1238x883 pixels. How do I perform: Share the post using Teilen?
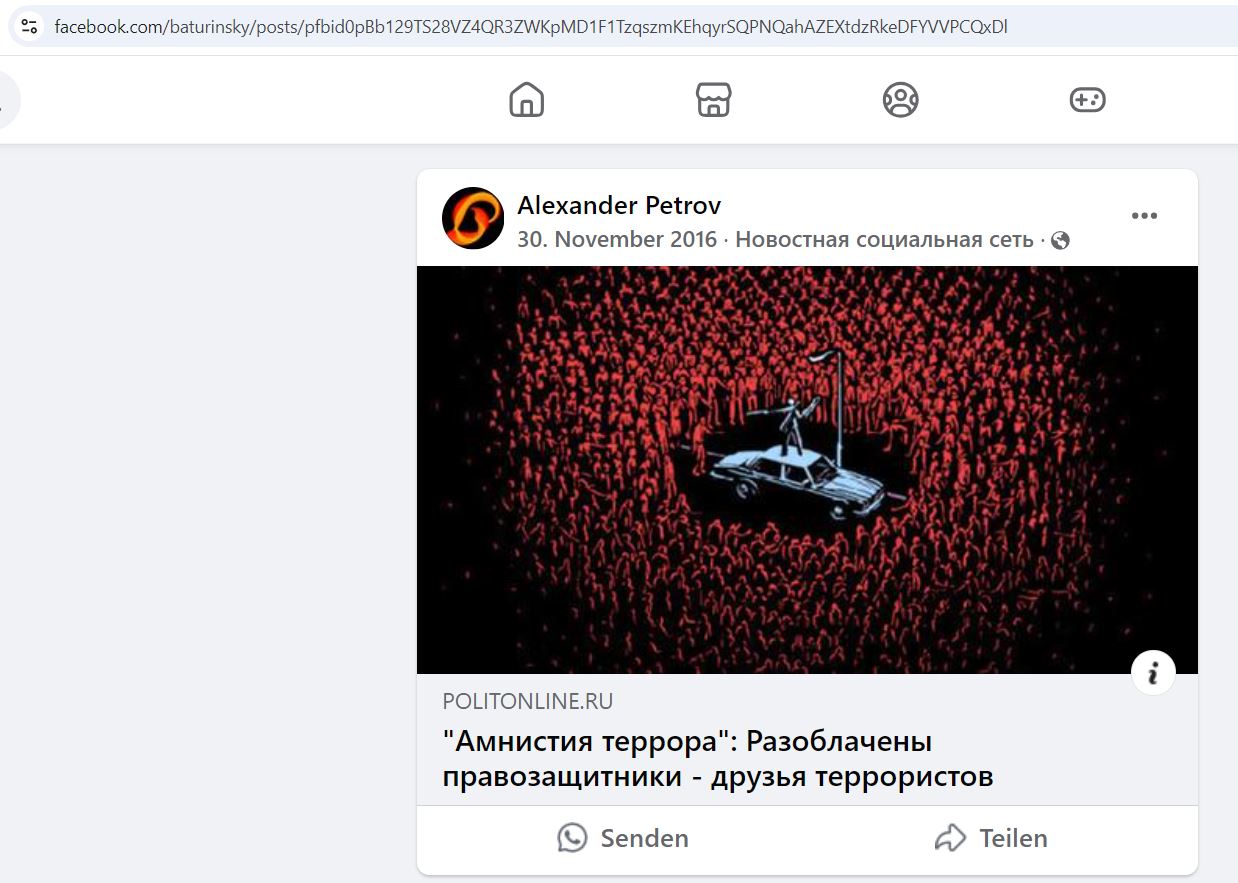(991, 838)
